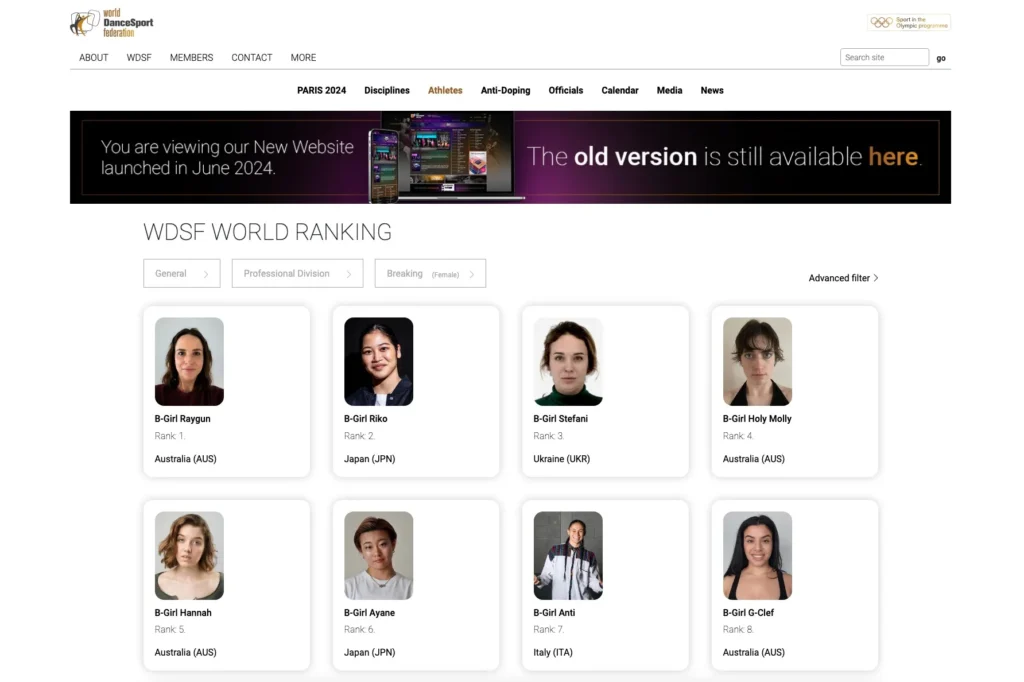Viewport: 1024px width, 682px height.
Task: Click the B-Girl Stefani name link
Action: point(560,419)
